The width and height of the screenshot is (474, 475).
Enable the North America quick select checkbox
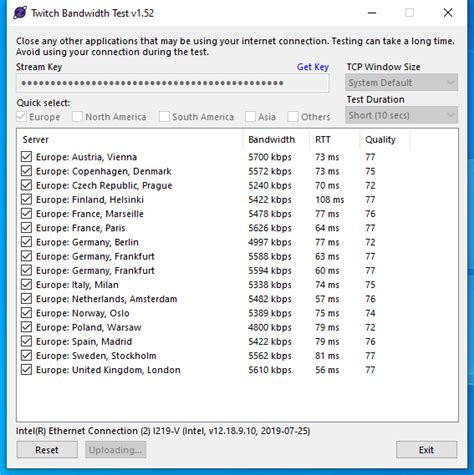pos(77,117)
